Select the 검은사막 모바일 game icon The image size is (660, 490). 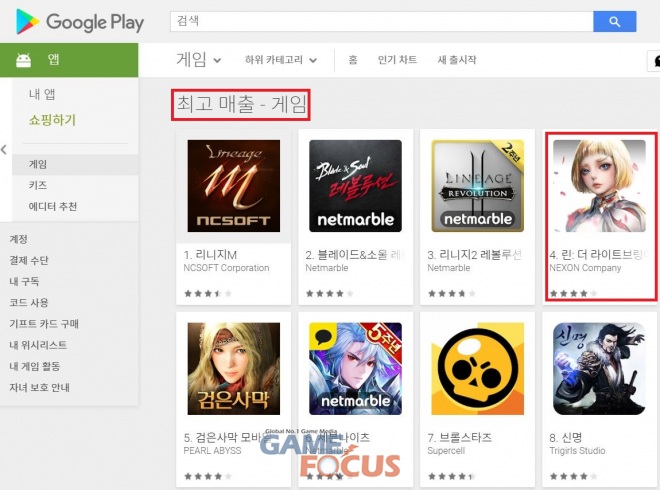pos(234,369)
